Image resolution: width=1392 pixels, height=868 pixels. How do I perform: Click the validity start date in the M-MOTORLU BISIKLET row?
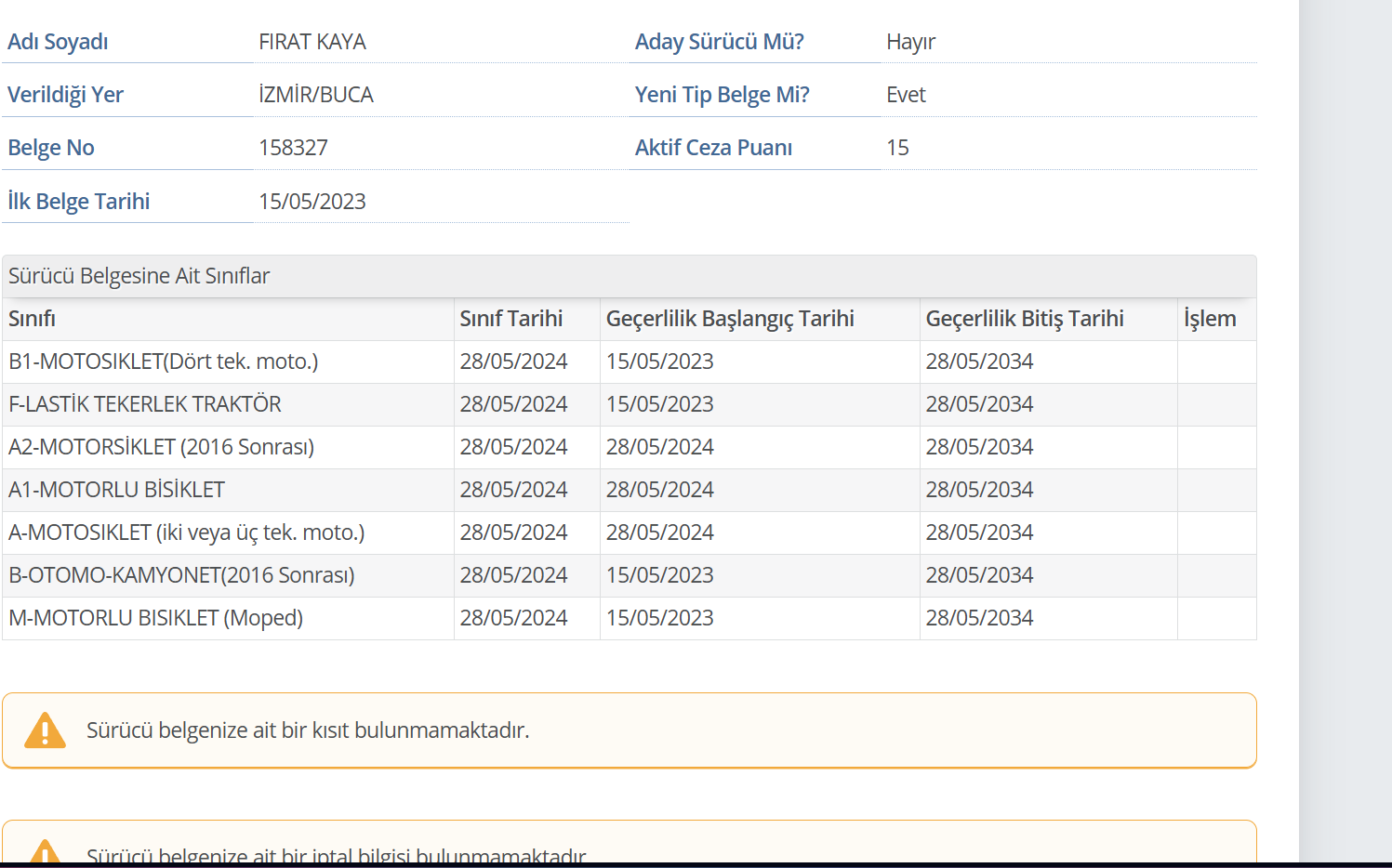[660, 618]
